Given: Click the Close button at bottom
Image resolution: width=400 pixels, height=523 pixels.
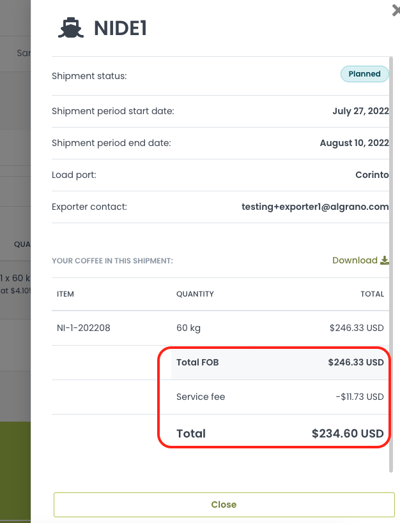Looking at the screenshot, I should point(224,504).
